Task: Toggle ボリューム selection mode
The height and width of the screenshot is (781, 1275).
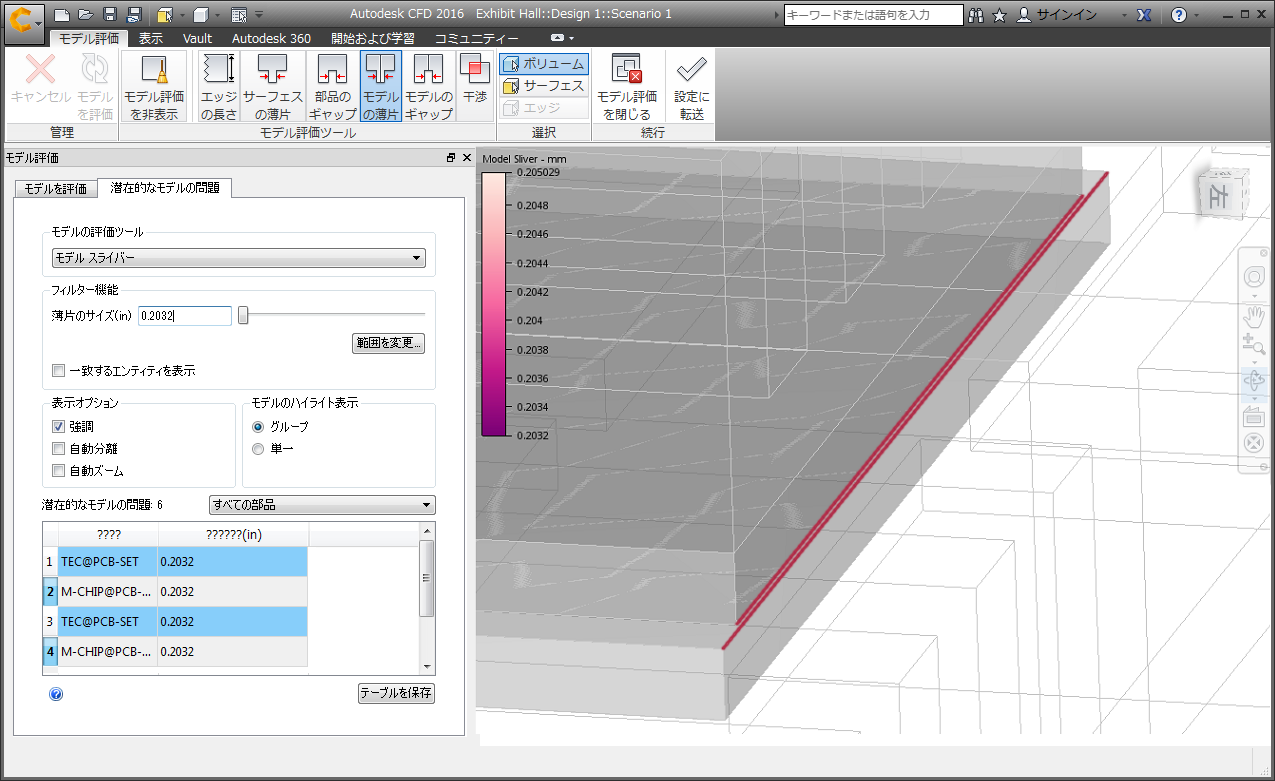Action: [544, 64]
